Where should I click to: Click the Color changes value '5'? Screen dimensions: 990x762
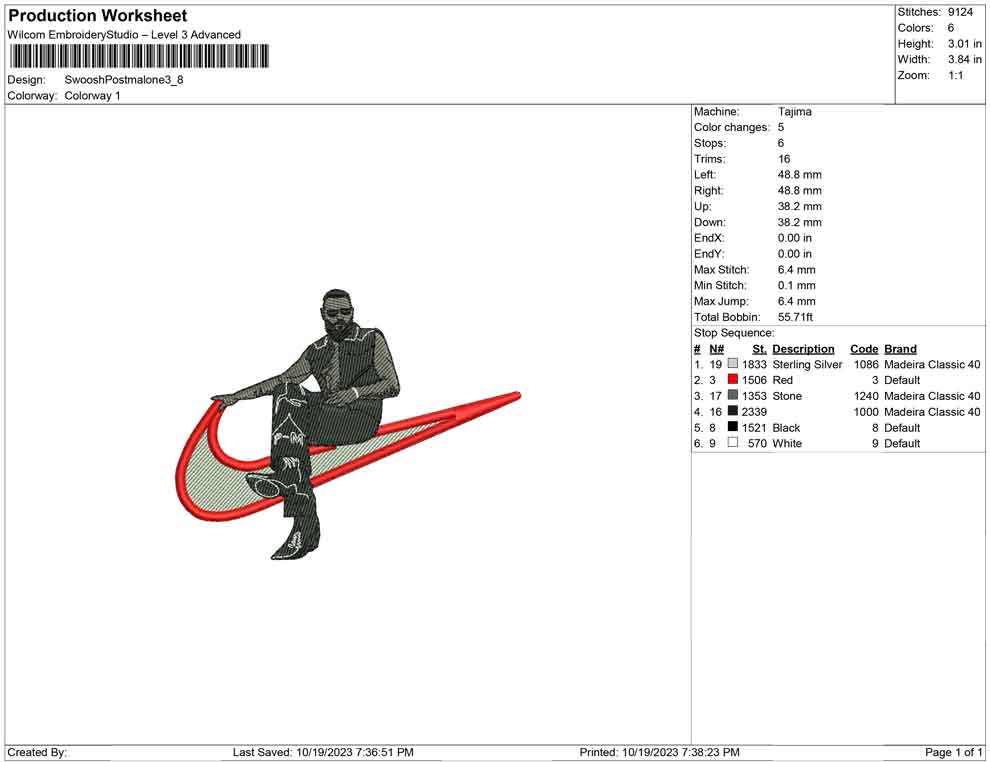pyautogui.click(x=781, y=128)
